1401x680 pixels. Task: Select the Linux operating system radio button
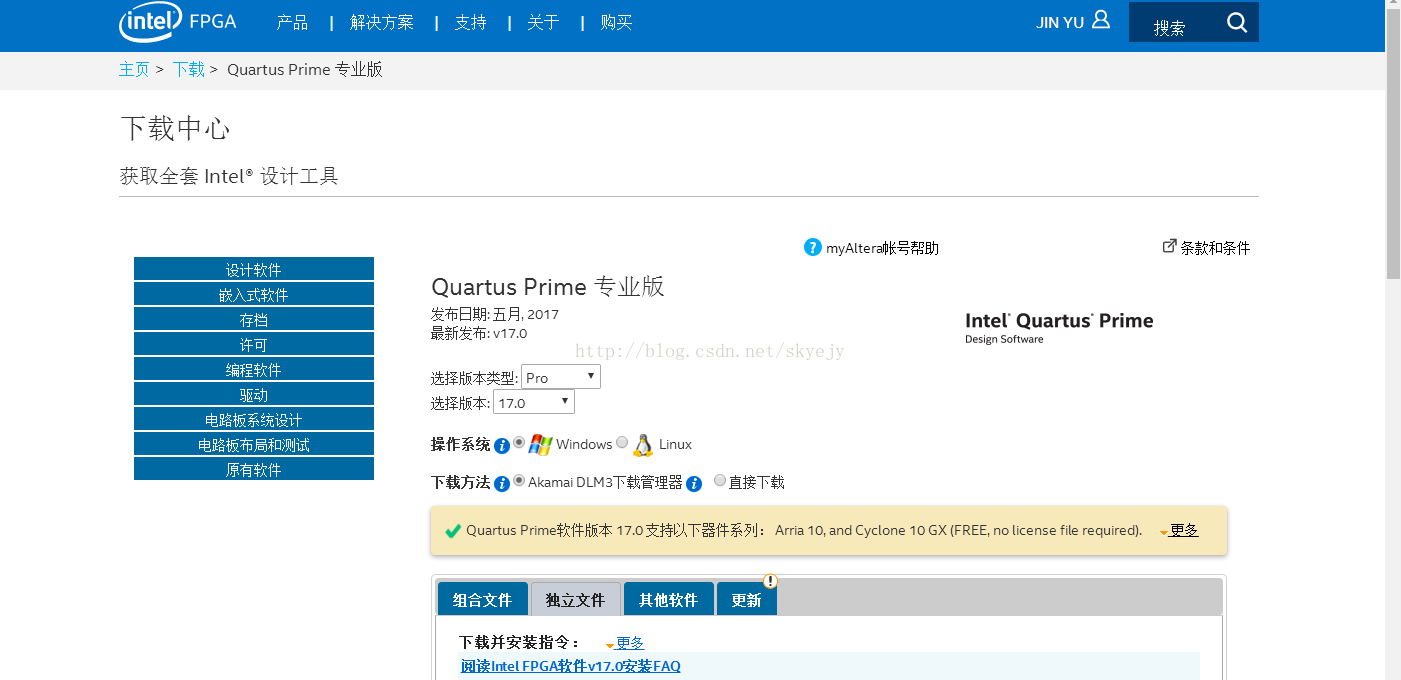point(622,442)
